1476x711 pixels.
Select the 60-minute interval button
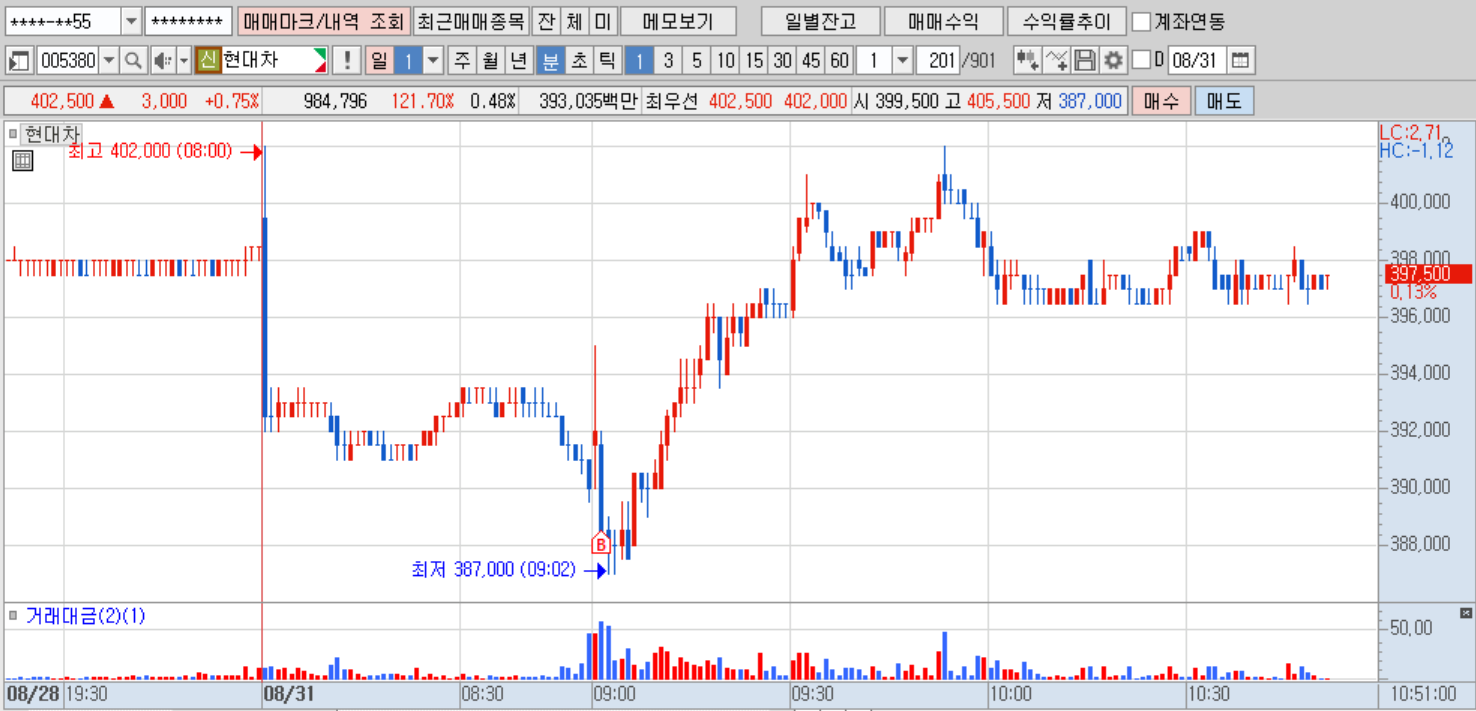tap(839, 61)
